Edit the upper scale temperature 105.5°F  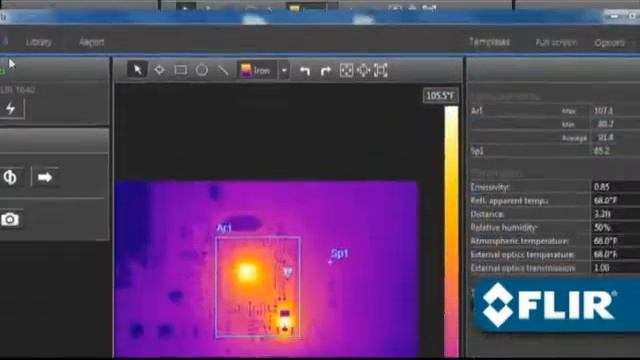click(440, 96)
